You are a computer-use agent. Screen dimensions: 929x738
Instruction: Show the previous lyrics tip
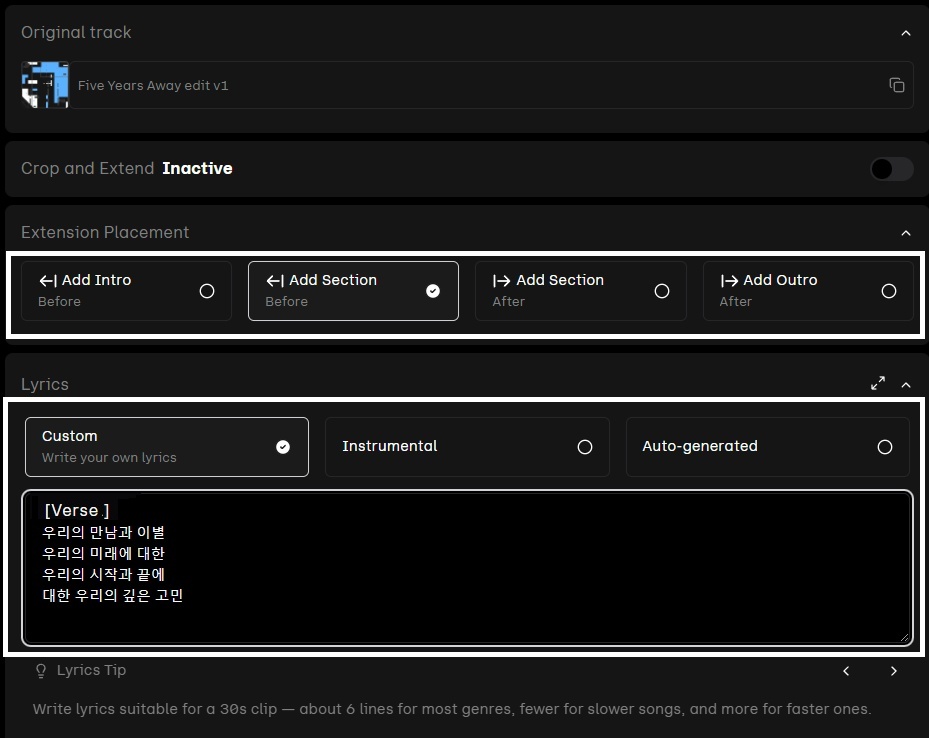pyautogui.click(x=846, y=671)
